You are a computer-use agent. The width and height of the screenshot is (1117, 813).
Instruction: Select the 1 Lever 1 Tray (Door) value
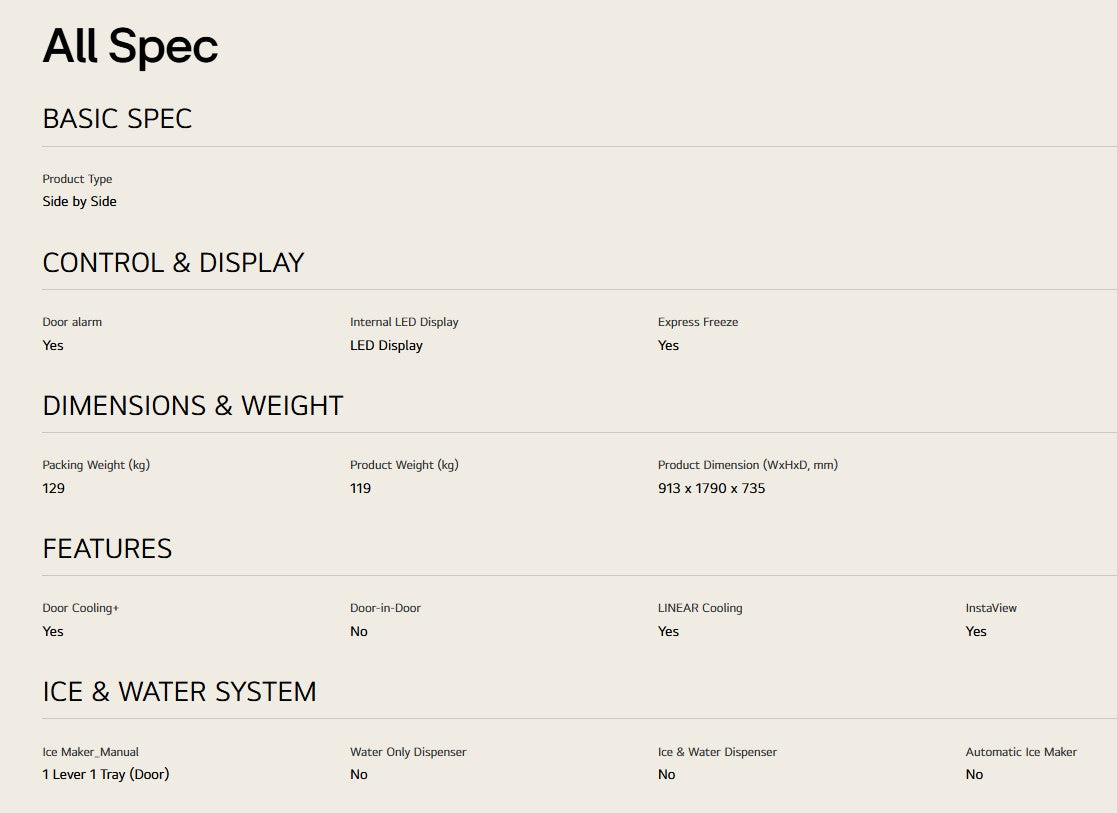pos(106,775)
